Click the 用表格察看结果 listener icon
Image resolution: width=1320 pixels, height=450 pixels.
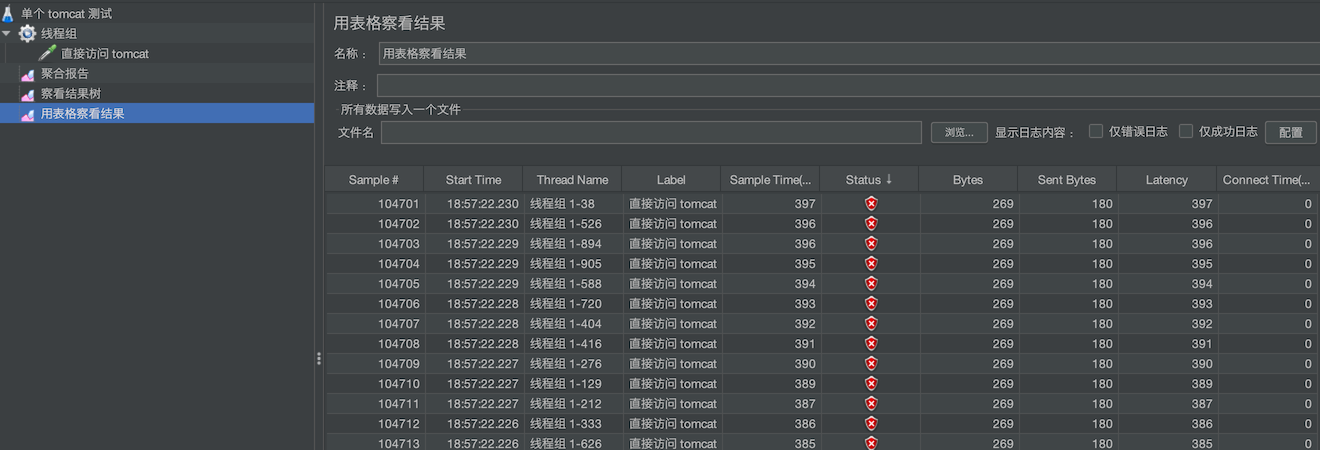pos(28,114)
